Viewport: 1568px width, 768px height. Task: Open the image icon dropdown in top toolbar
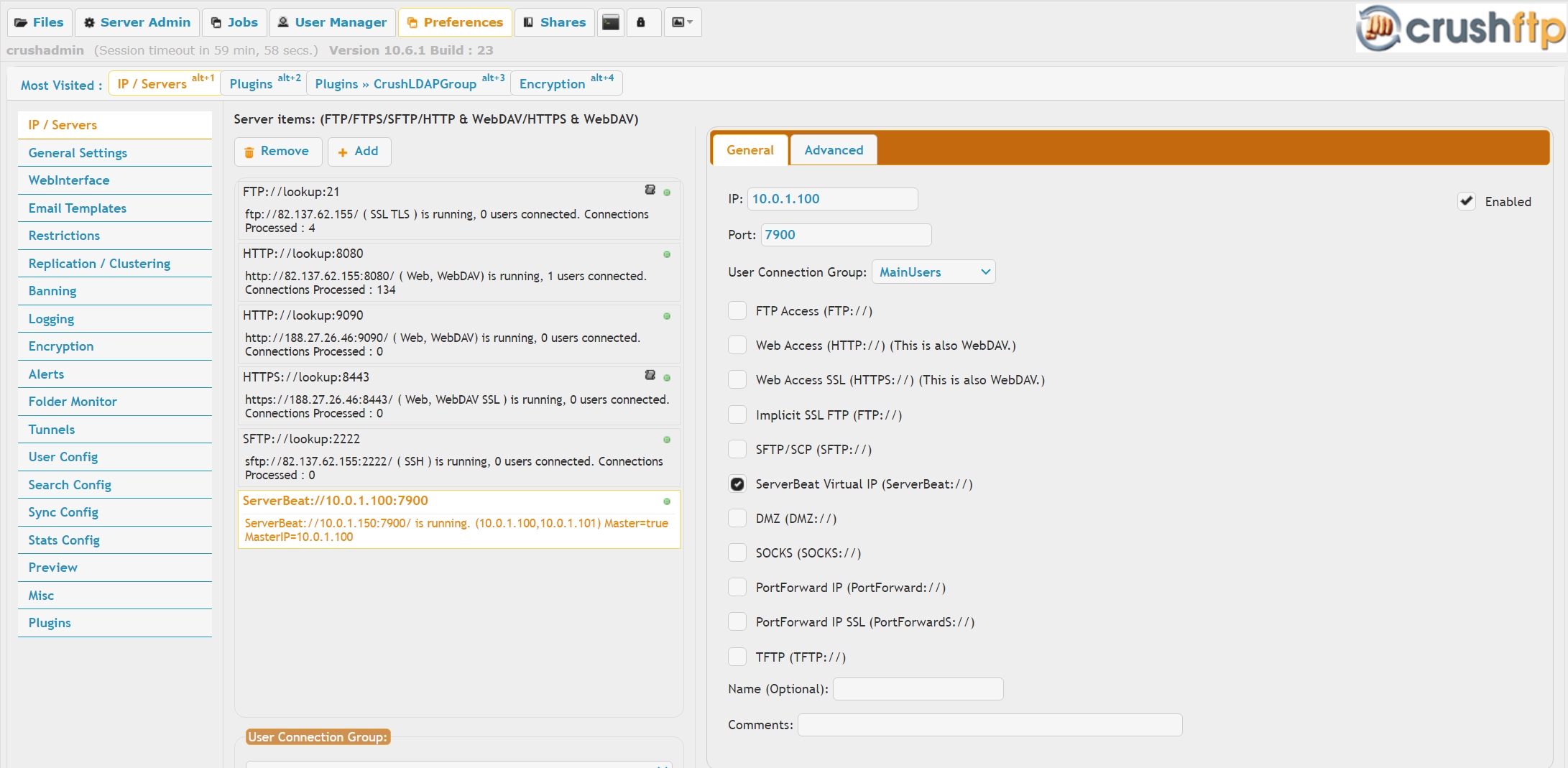(682, 22)
